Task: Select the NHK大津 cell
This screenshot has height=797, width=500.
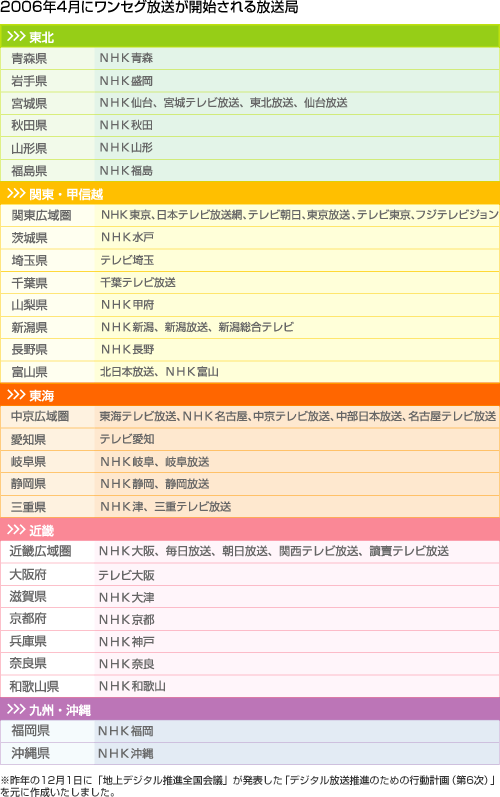Action: [297, 597]
